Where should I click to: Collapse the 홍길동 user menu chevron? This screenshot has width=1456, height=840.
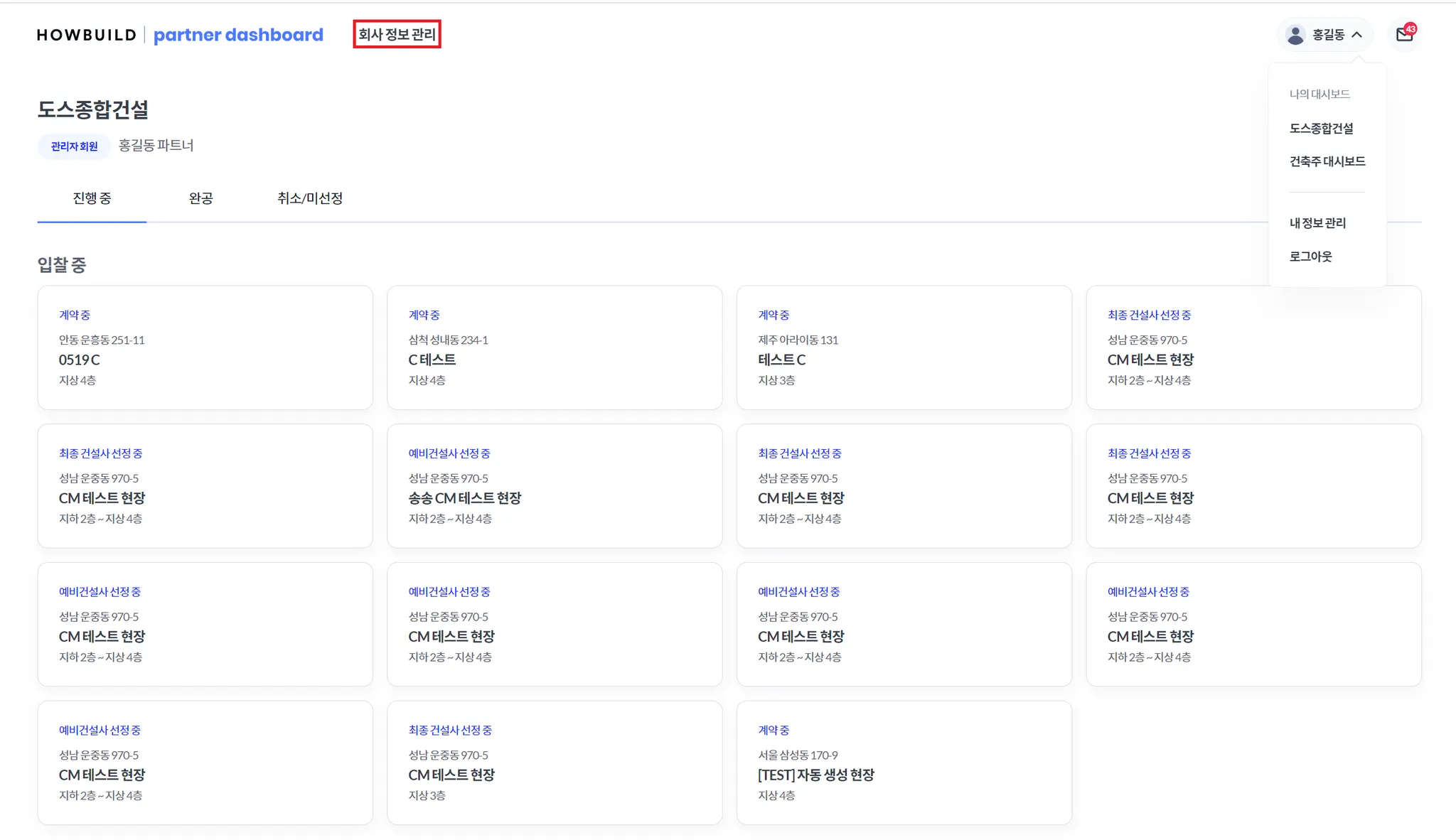[1356, 35]
